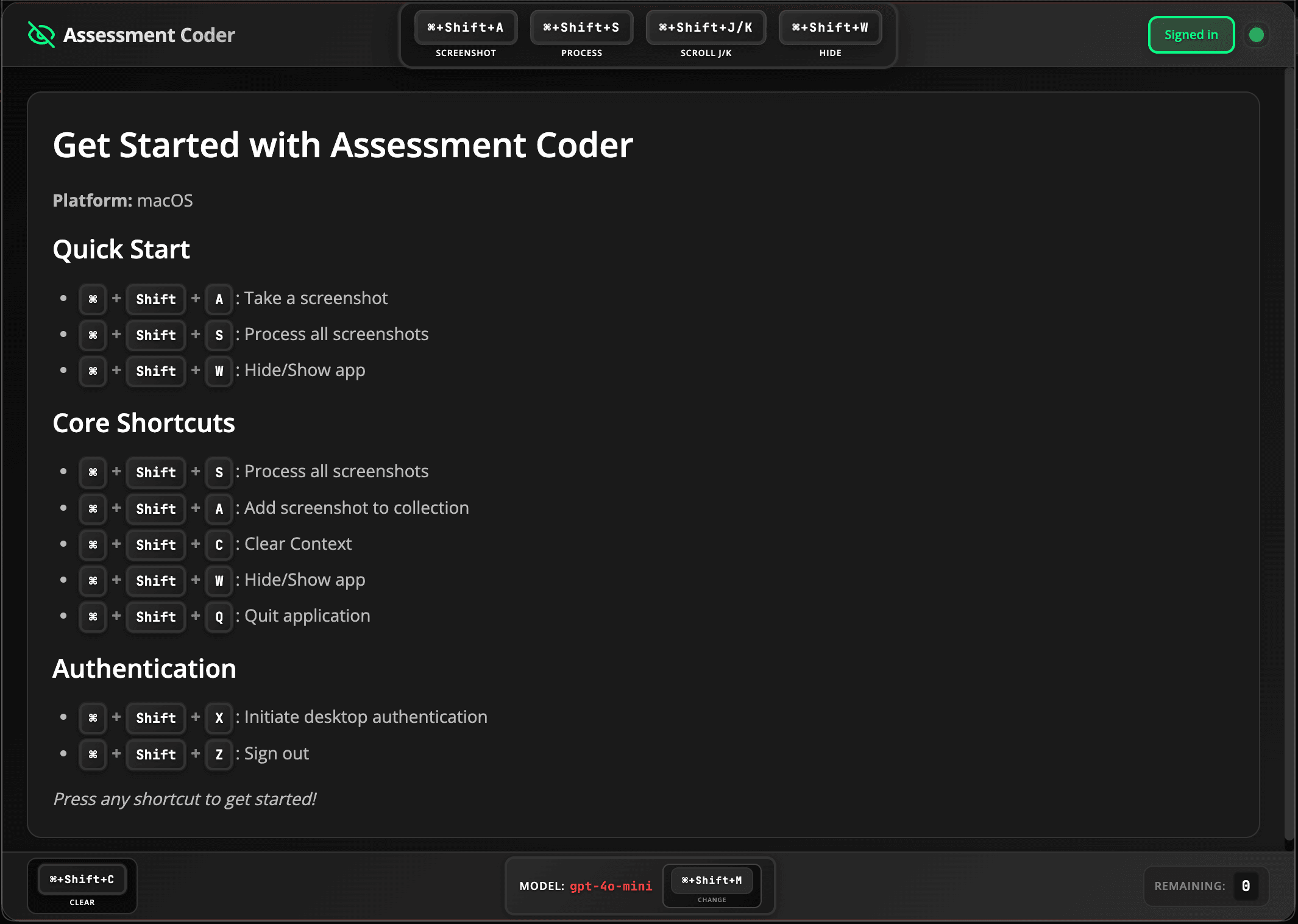Click the 'Core Shortcuts' heading
This screenshot has height=924, width=1298.
click(144, 423)
